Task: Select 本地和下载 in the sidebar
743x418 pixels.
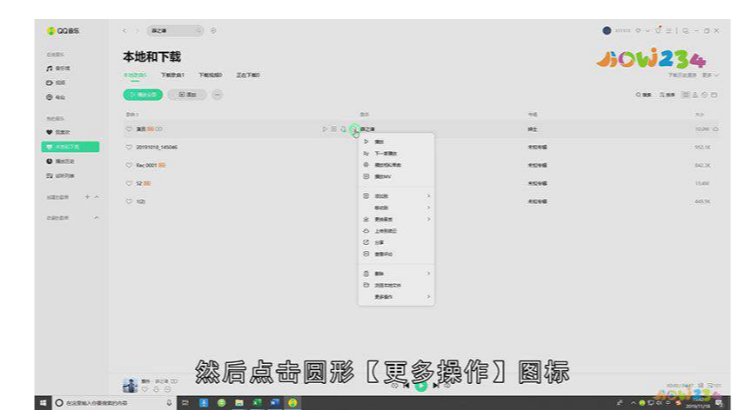Action: pos(70,147)
